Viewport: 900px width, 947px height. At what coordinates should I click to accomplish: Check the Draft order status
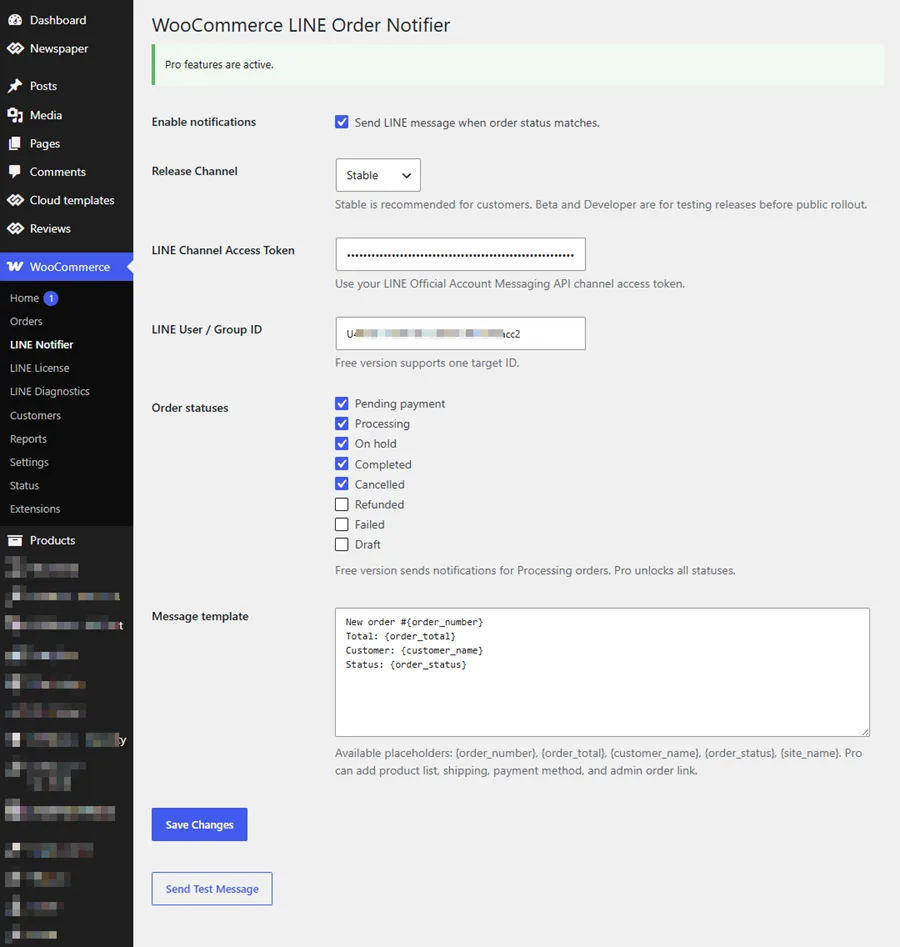[342, 544]
